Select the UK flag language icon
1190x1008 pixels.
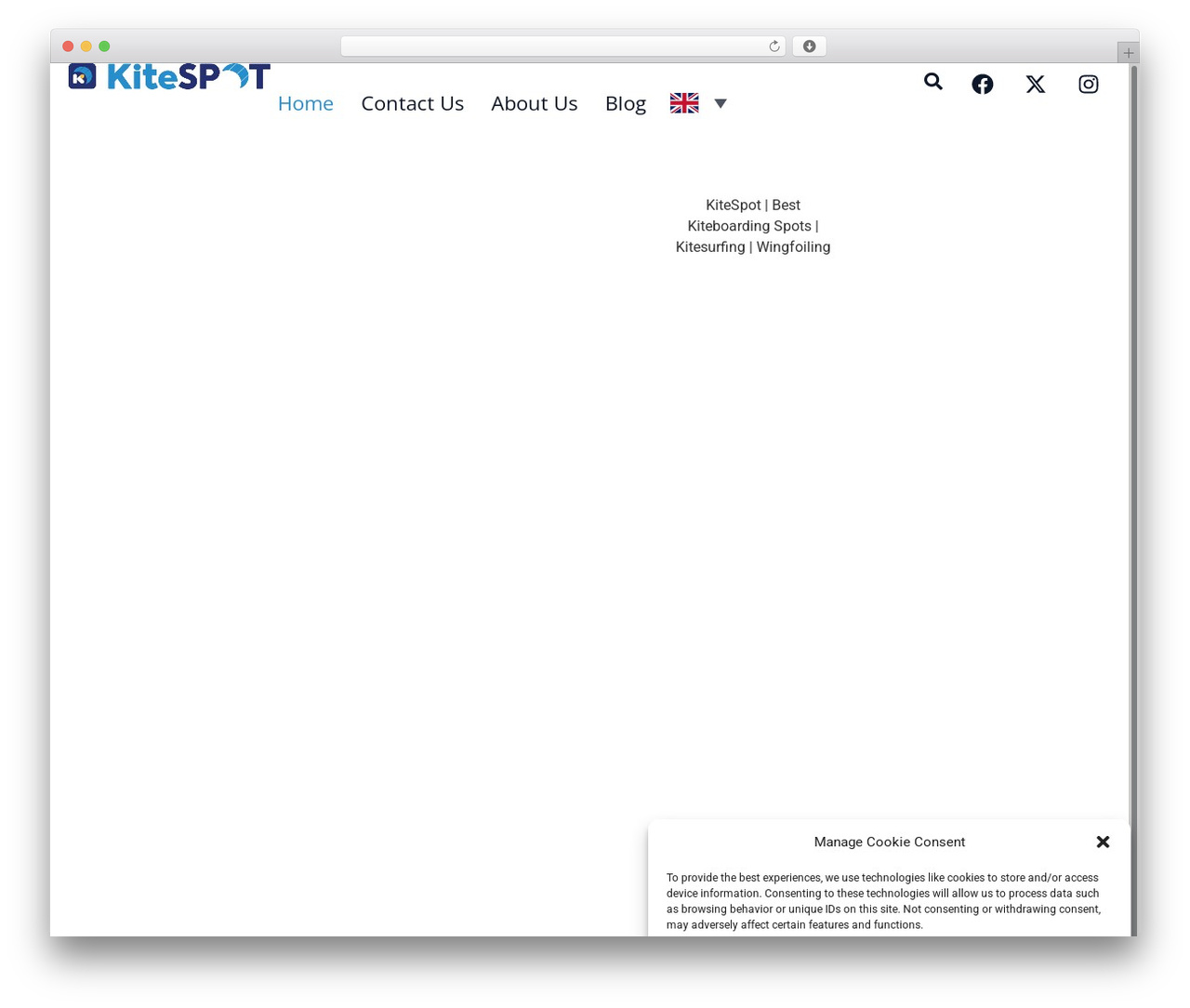[684, 103]
